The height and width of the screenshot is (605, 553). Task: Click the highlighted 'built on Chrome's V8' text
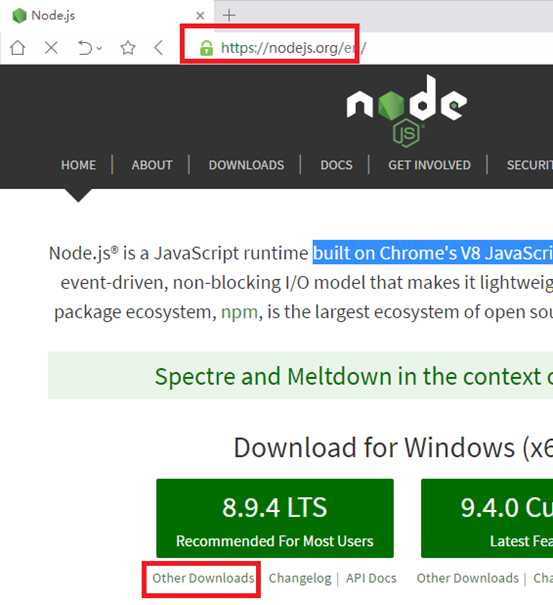coord(433,253)
